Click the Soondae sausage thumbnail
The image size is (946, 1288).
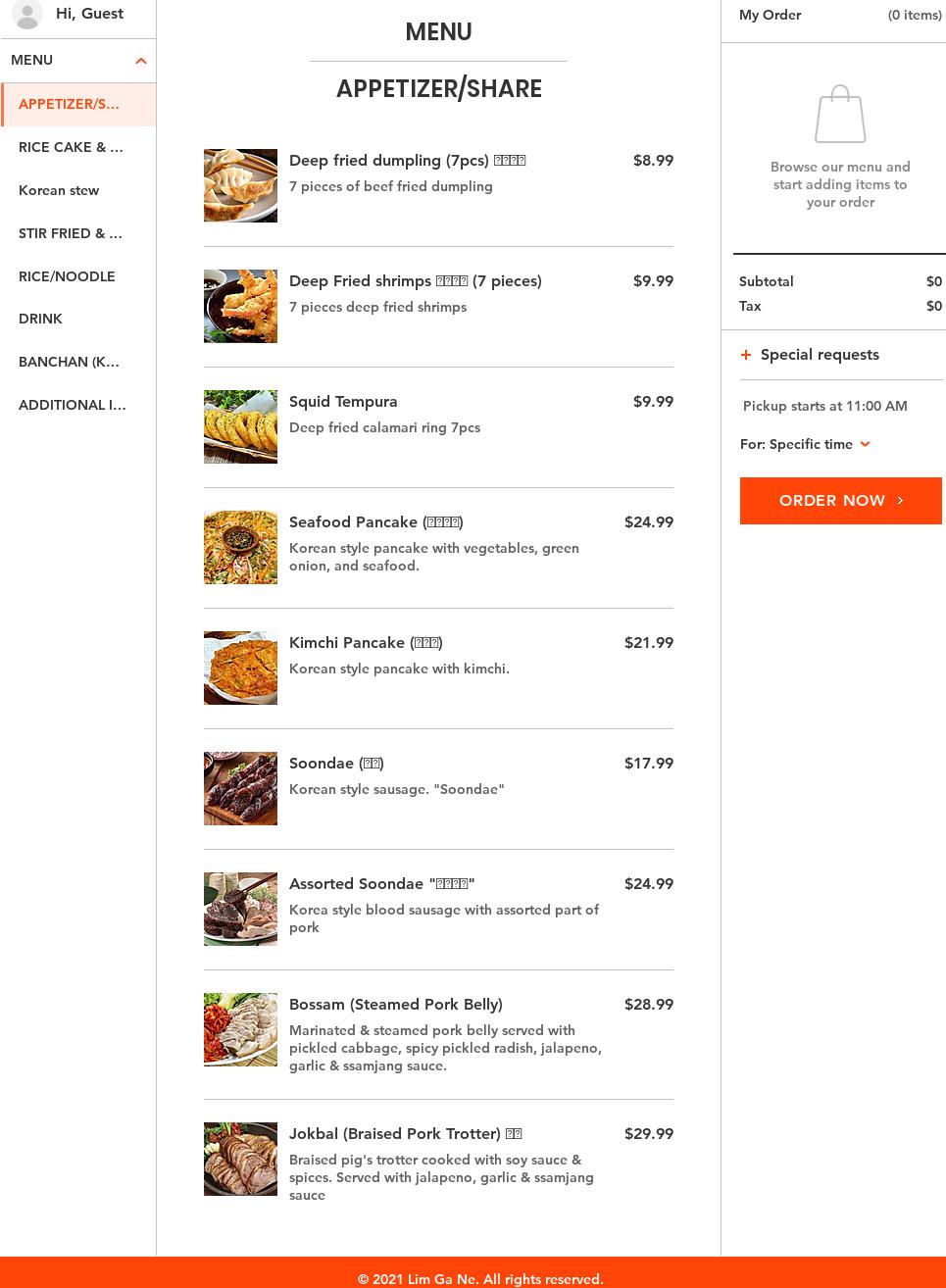240,788
